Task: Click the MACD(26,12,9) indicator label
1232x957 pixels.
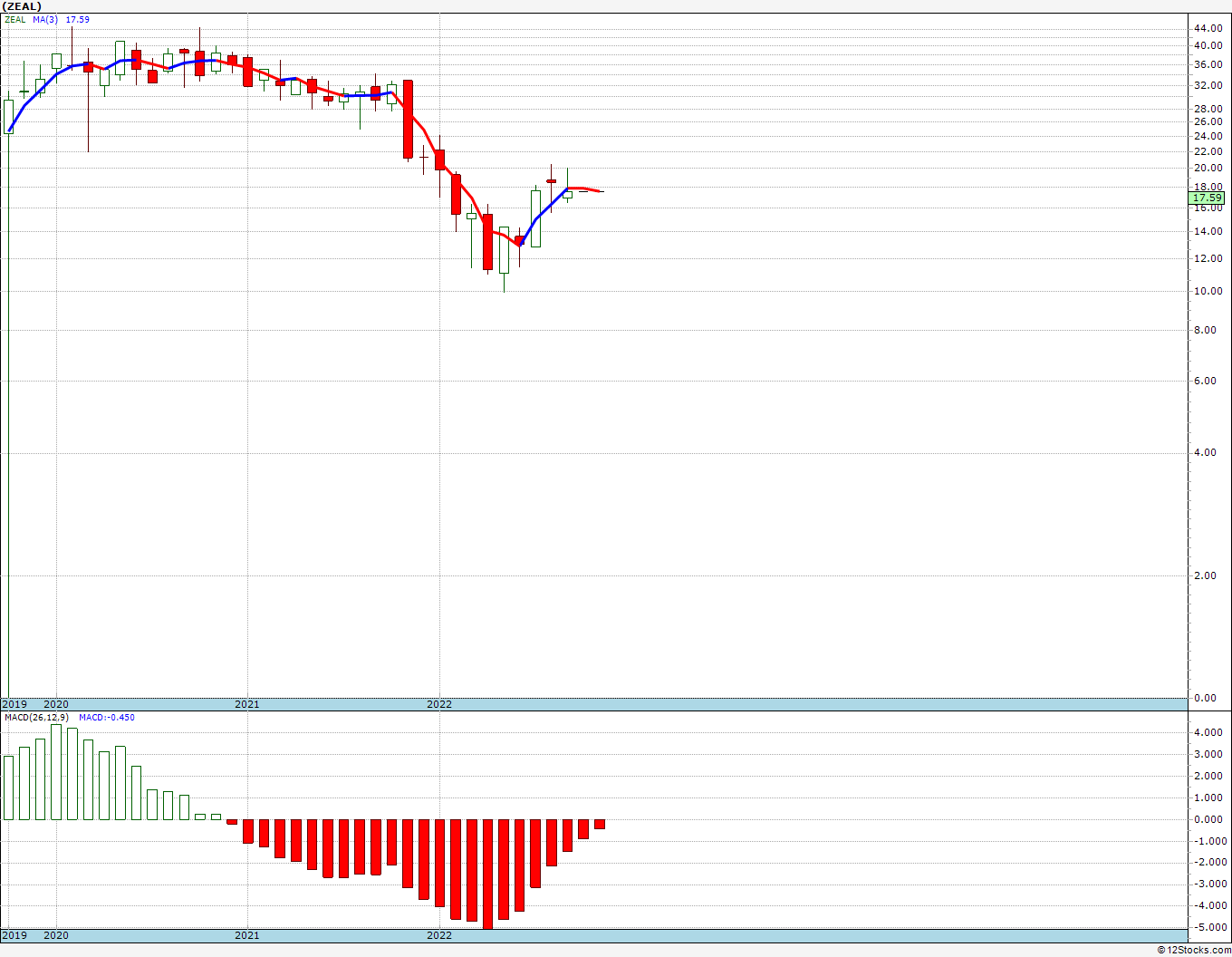Action: click(36, 717)
